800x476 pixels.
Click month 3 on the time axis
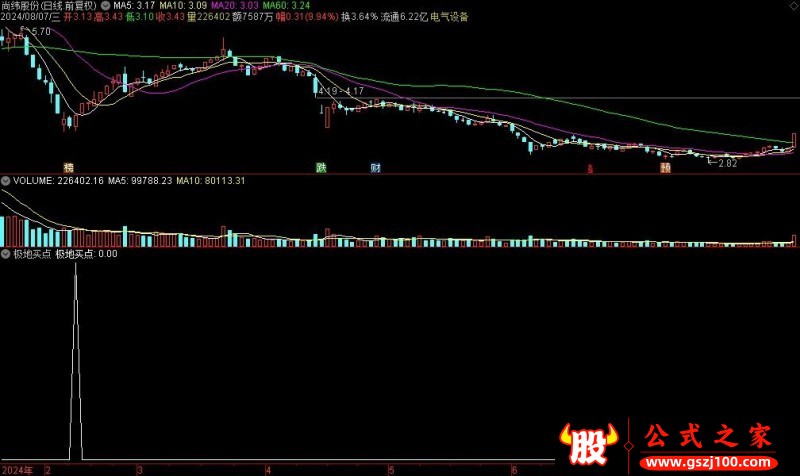click(140, 470)
